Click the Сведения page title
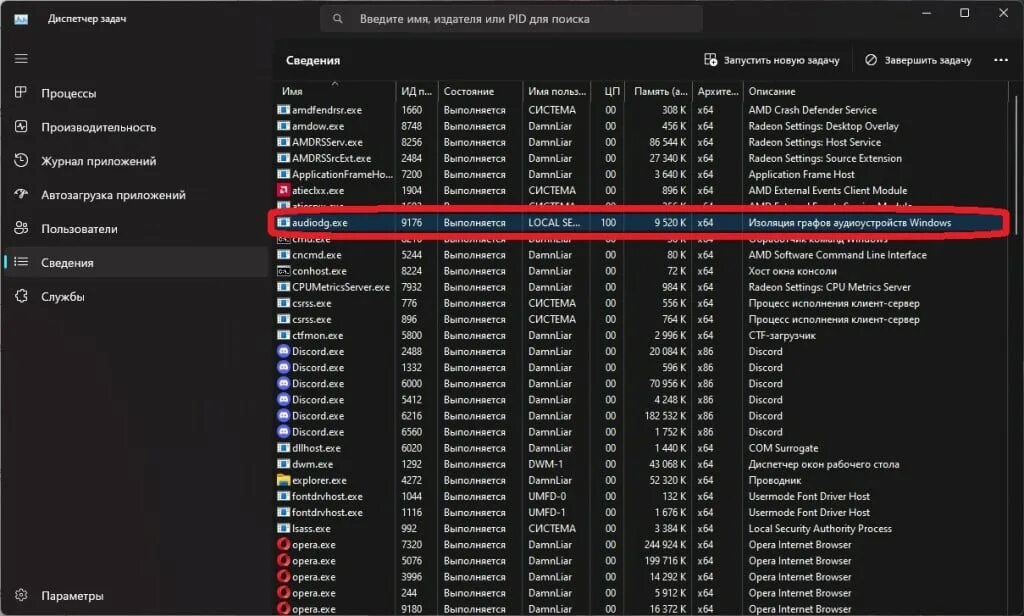 click(x=313, y=60)
